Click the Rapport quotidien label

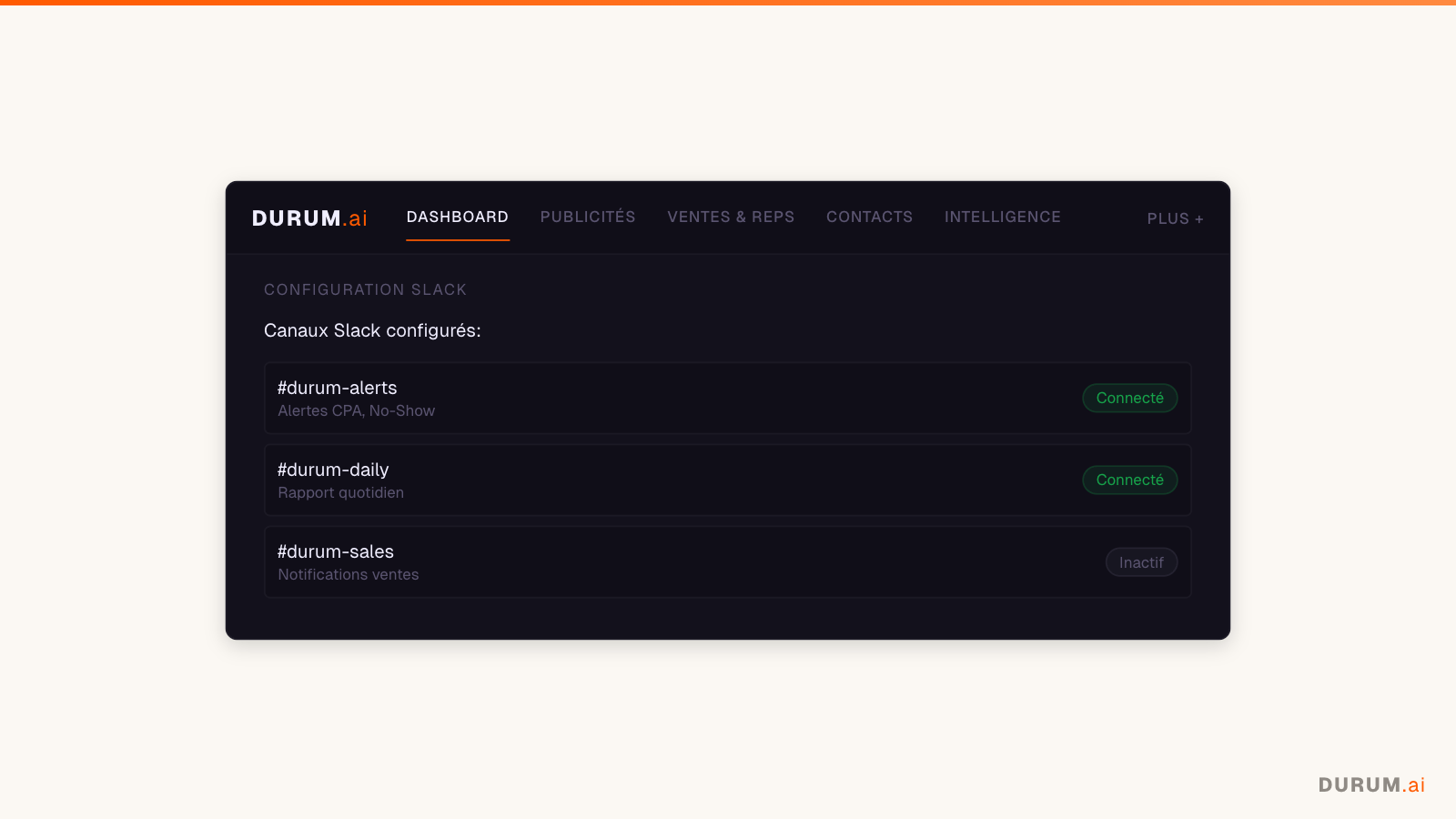click(x=340, y=492)
